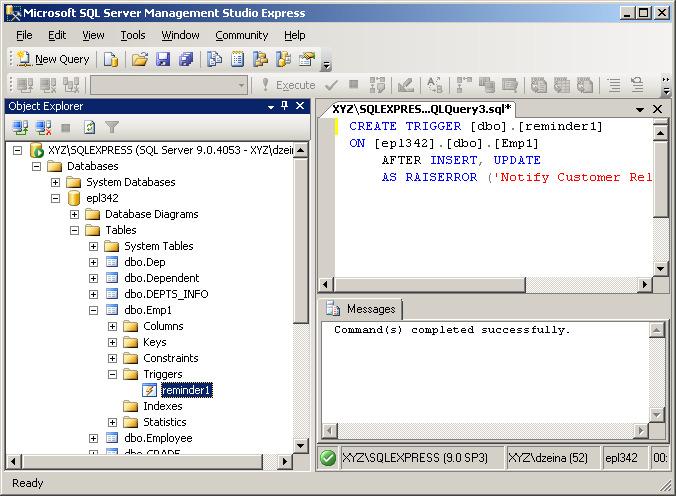Screen dimensions: 676x496
Task: Click the Registered Servers toolbar icon
Action: point(214,59)
